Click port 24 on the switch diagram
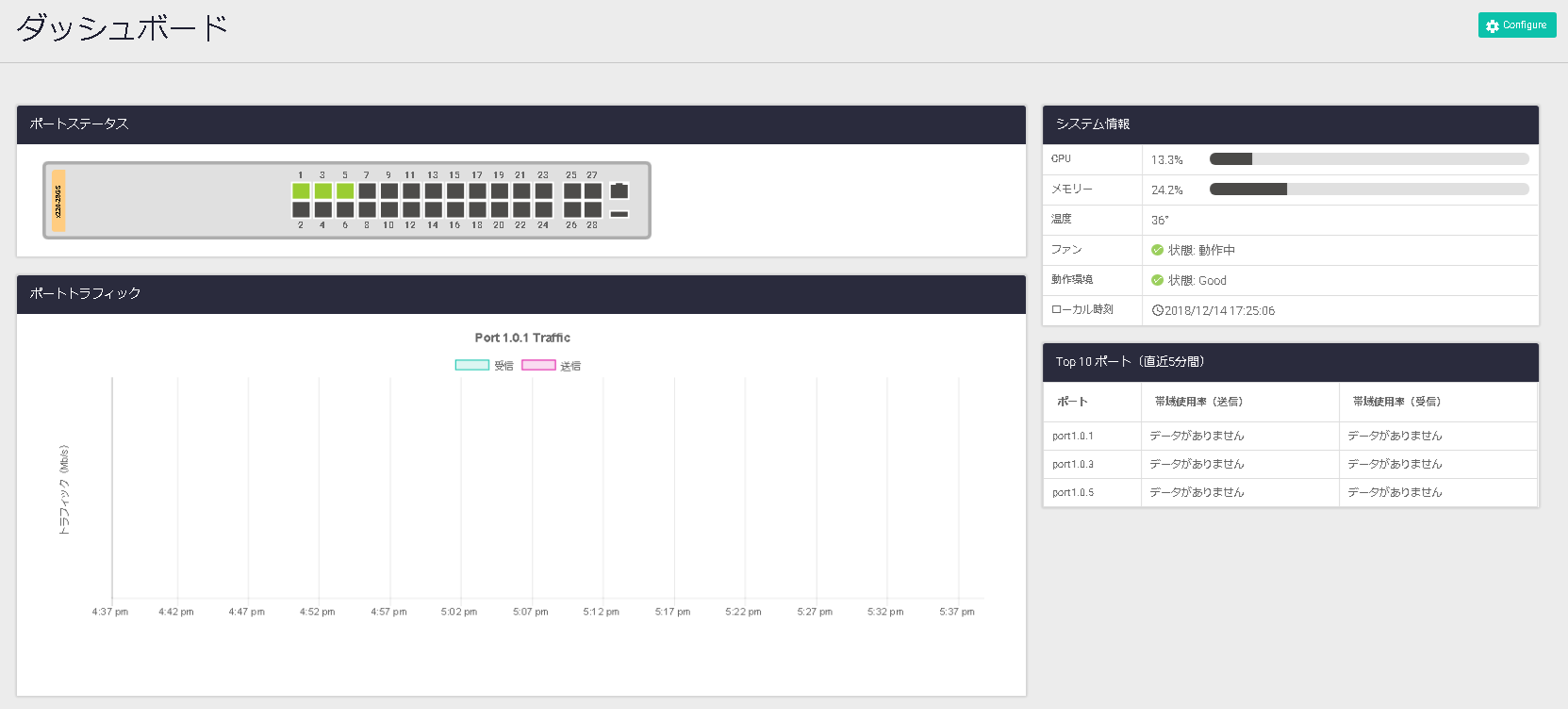This screenshot has height=709, width=1568. [543, 209]
